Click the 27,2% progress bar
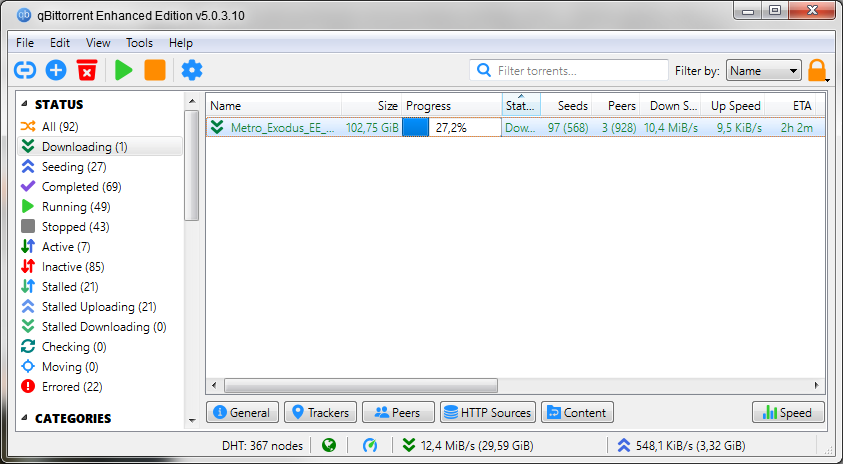The height and width of the screenshot is (464, 843). [x=452, y=127]
